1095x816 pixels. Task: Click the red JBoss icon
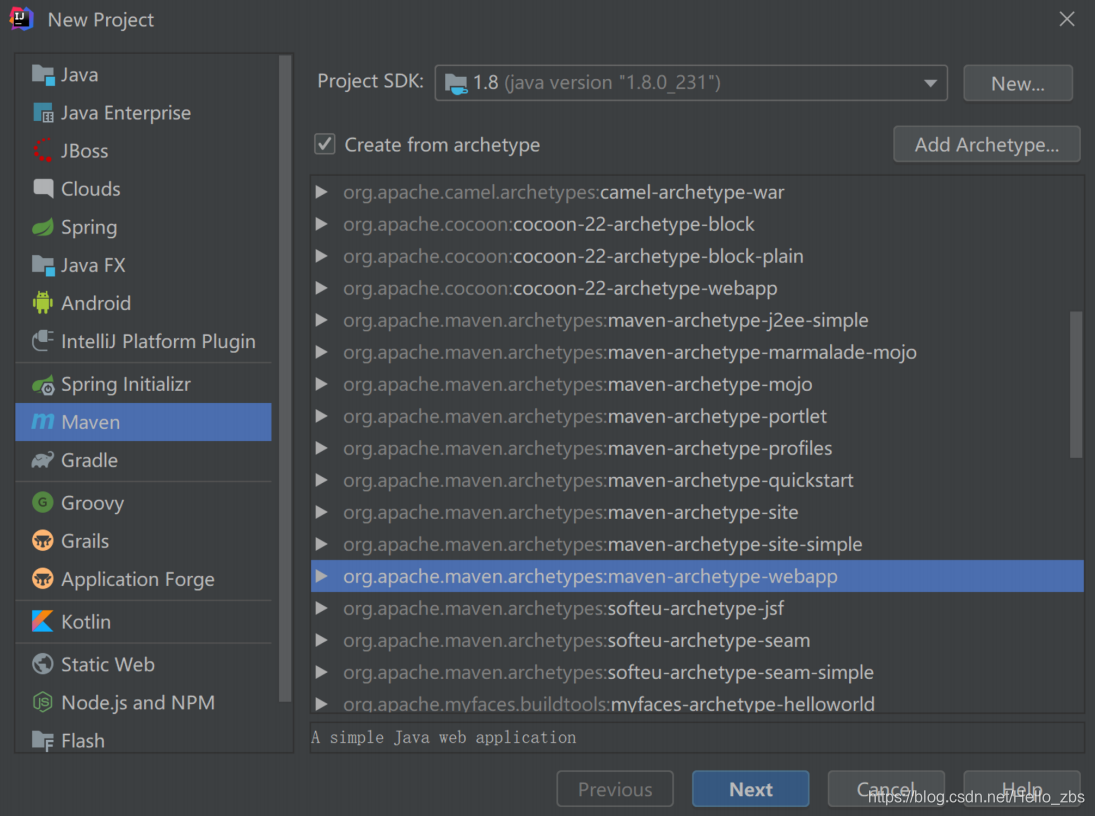click(43, 150)
